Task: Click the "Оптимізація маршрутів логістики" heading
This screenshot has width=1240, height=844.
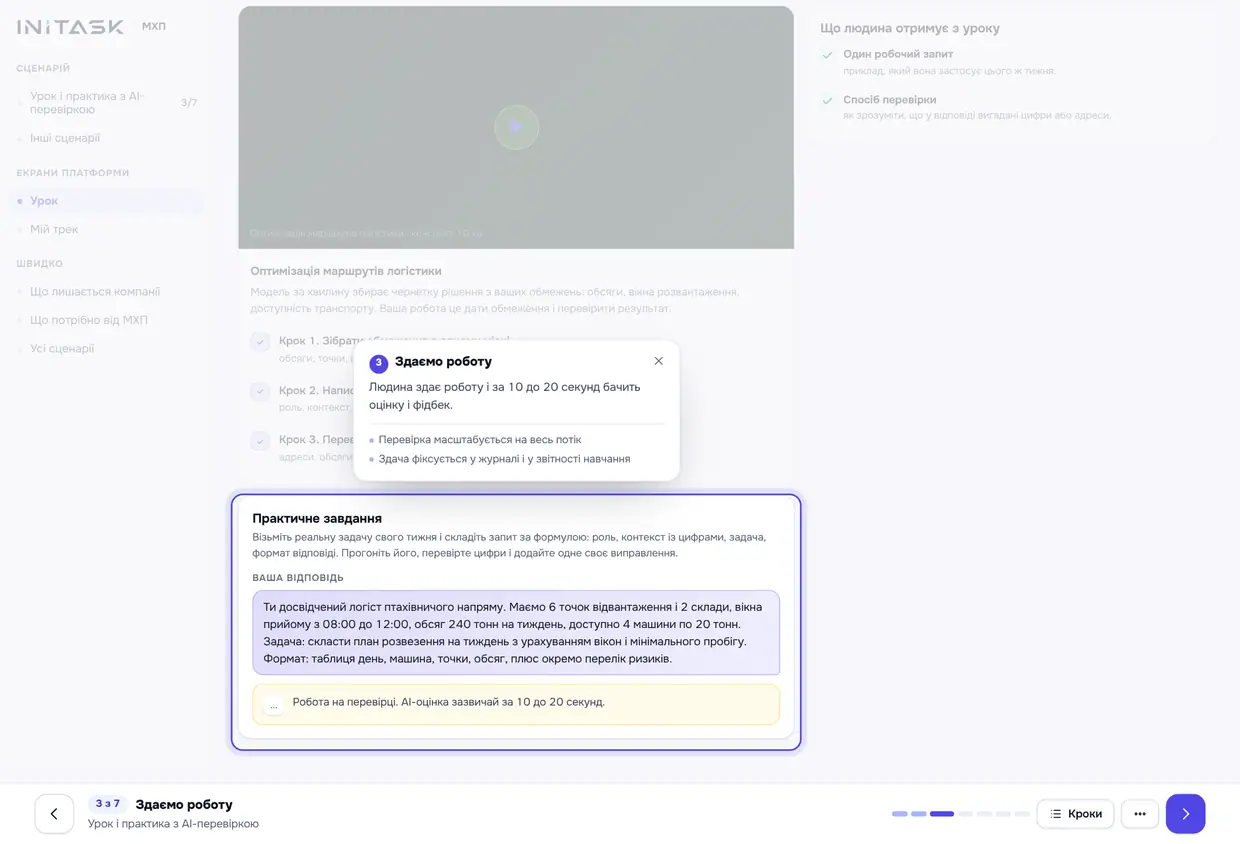Action: point(346,271)
